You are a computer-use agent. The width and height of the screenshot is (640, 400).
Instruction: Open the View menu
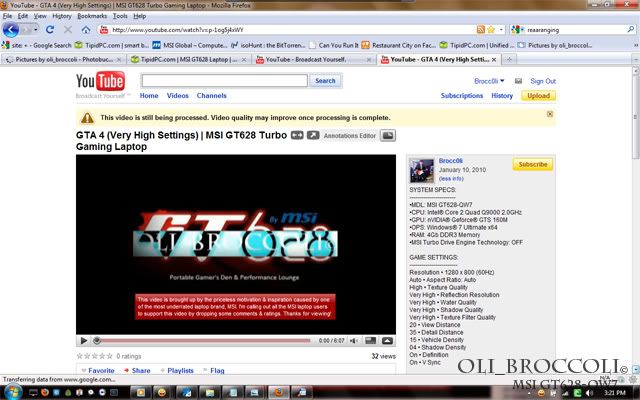click(x=40, y=16)
